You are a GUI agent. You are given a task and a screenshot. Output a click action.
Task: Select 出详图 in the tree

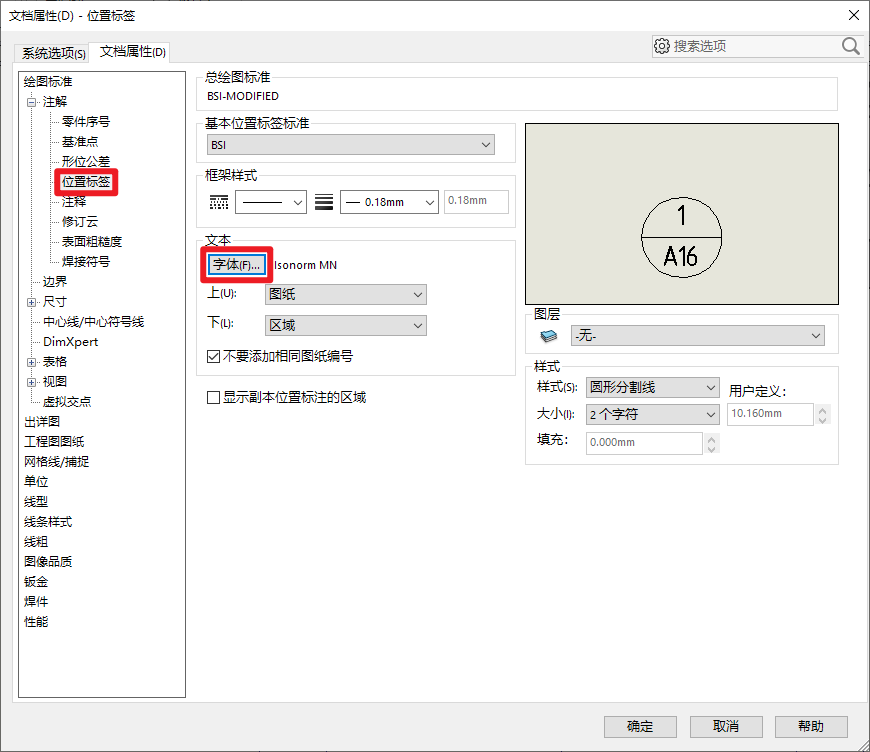[42, 422]
